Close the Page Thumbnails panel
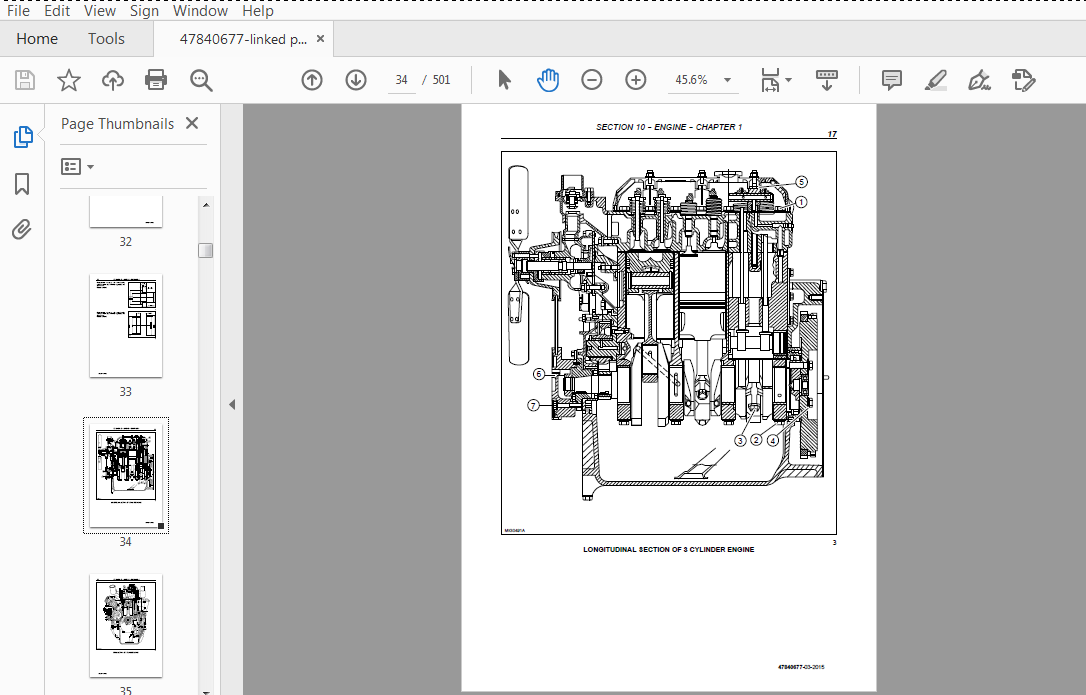The image size is (1086, 695). 192,123
